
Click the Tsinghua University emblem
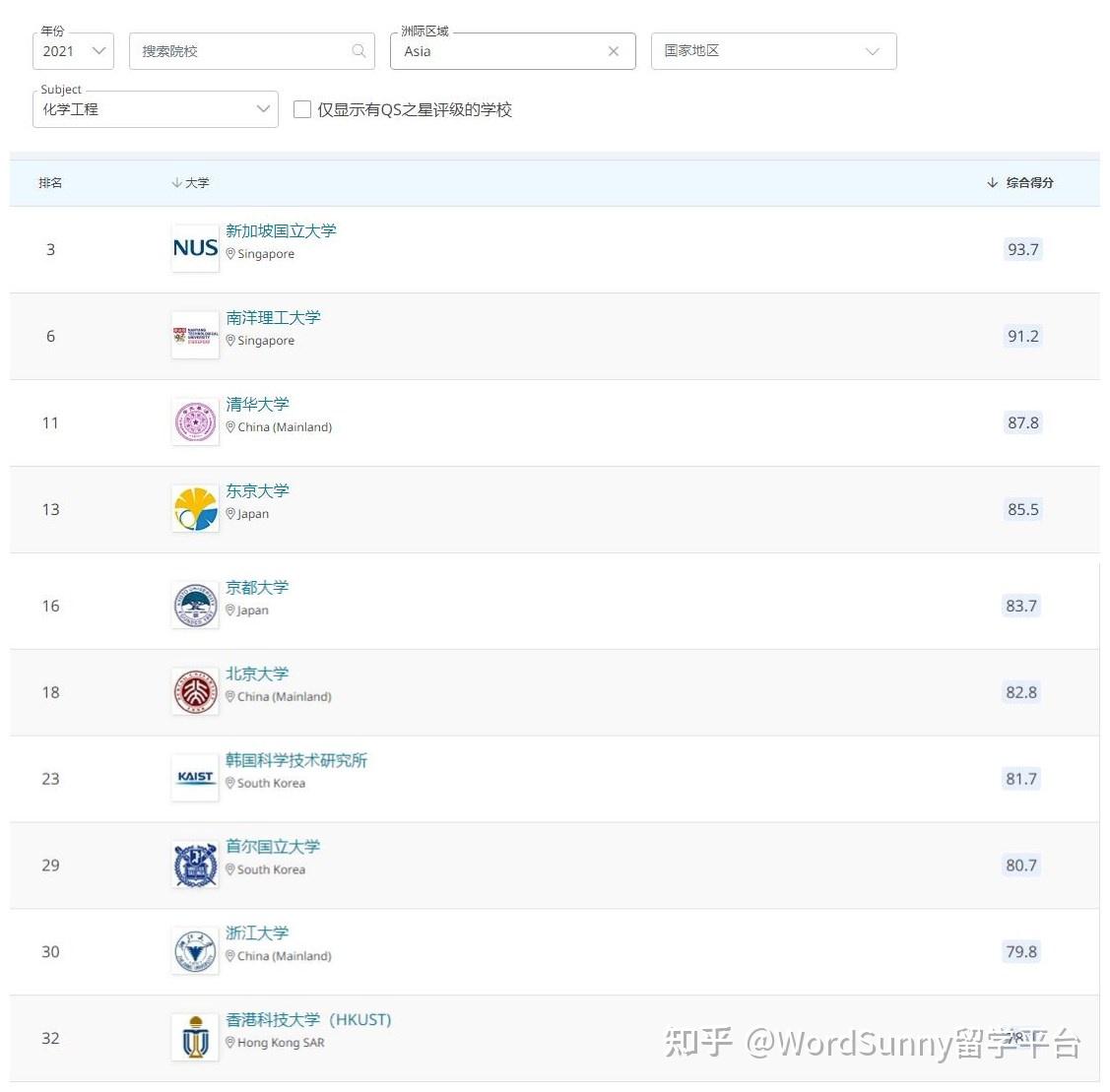click(x=195, y=421)
